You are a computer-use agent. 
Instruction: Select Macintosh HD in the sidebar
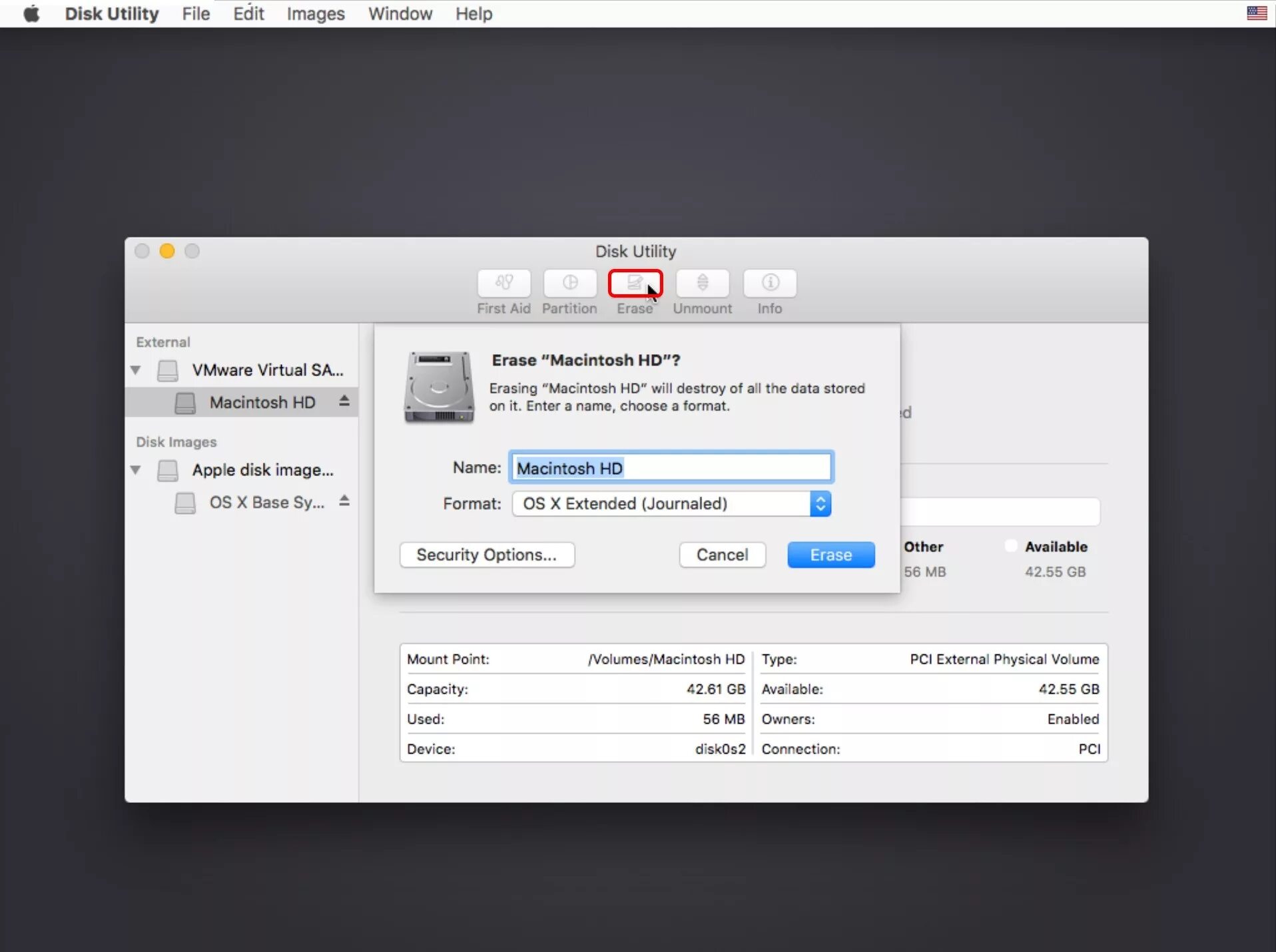tap(242, 402)
